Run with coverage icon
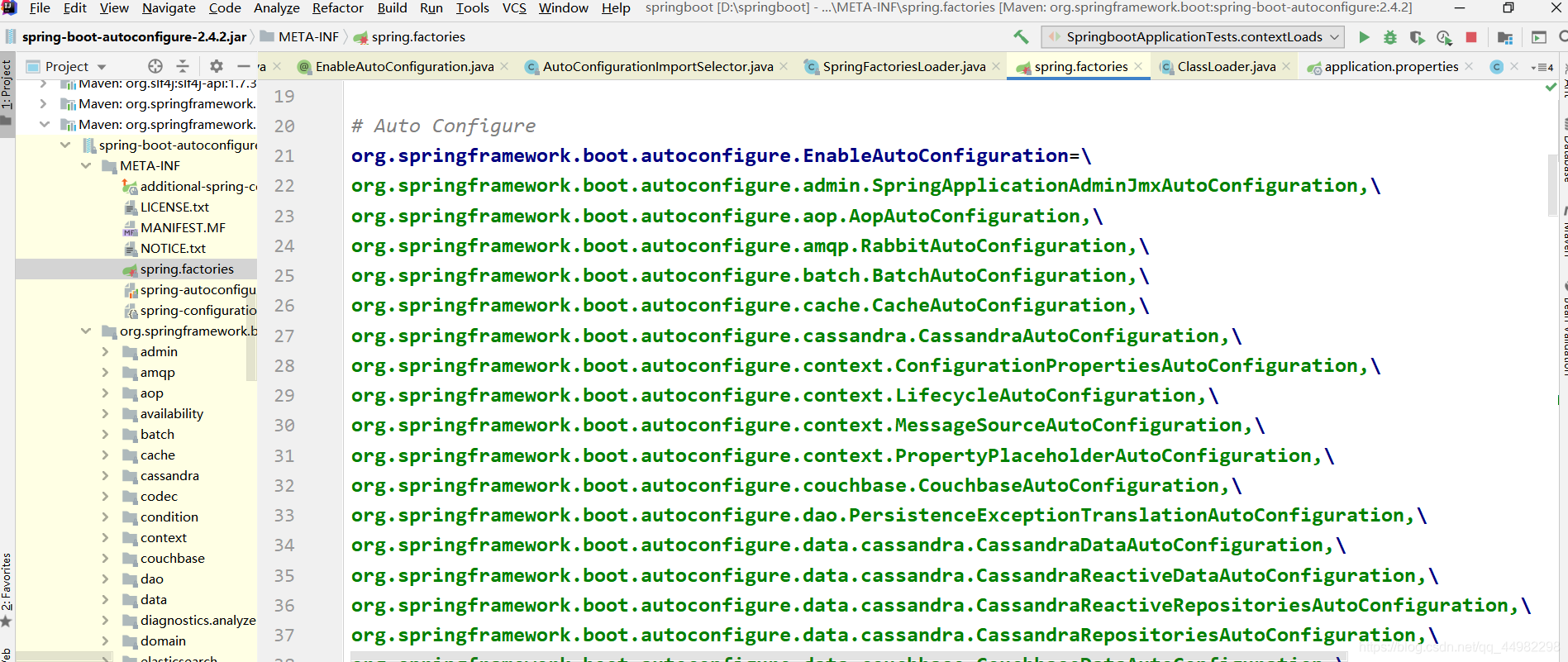This screenshot has height=662, width=1568. click(x=1417, y=37)
